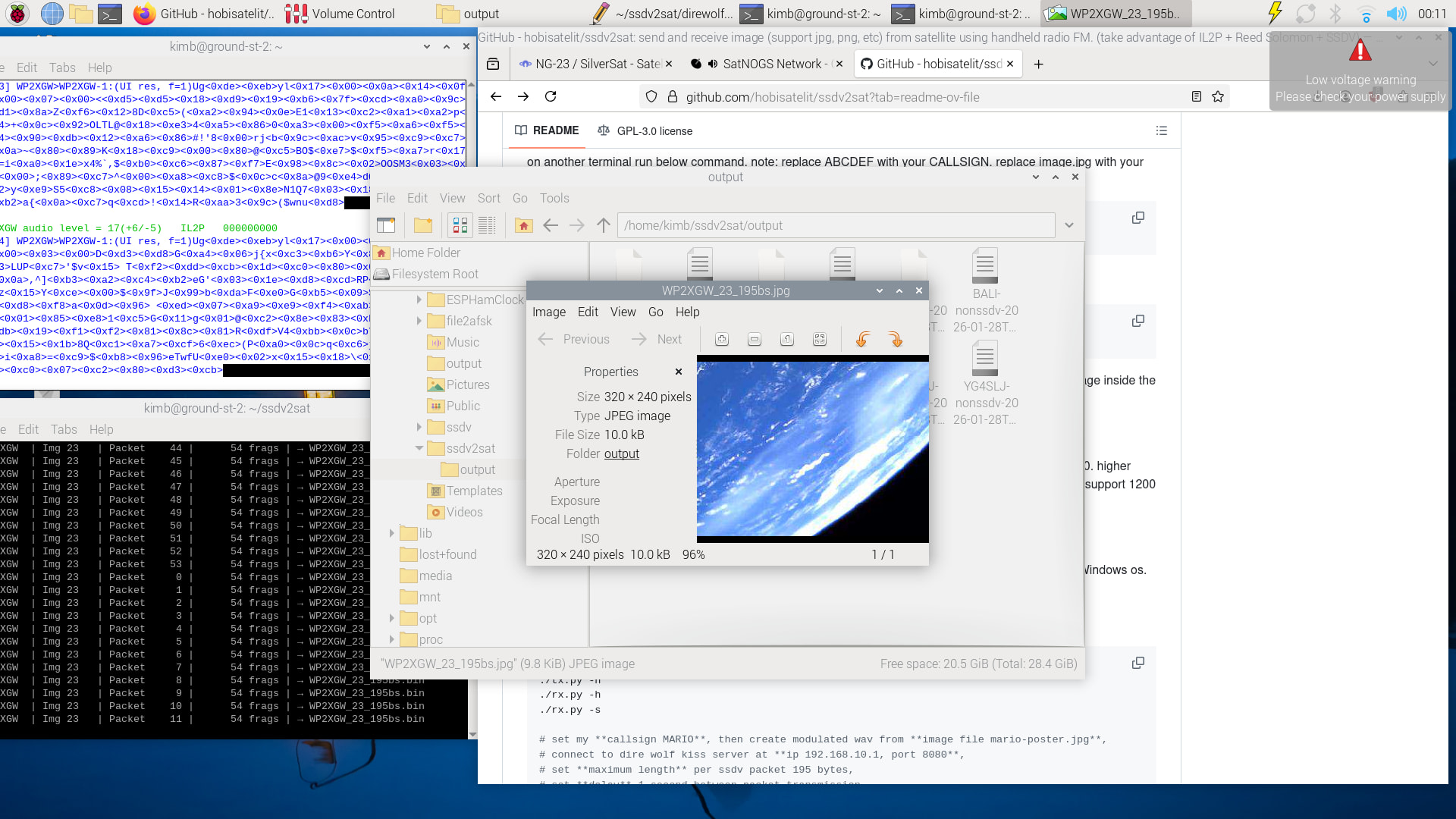The height and width of the screenshot is (819, 1456).
Task: Expand the ESPHamClock folder tree node
Action: tap(419, 300)
